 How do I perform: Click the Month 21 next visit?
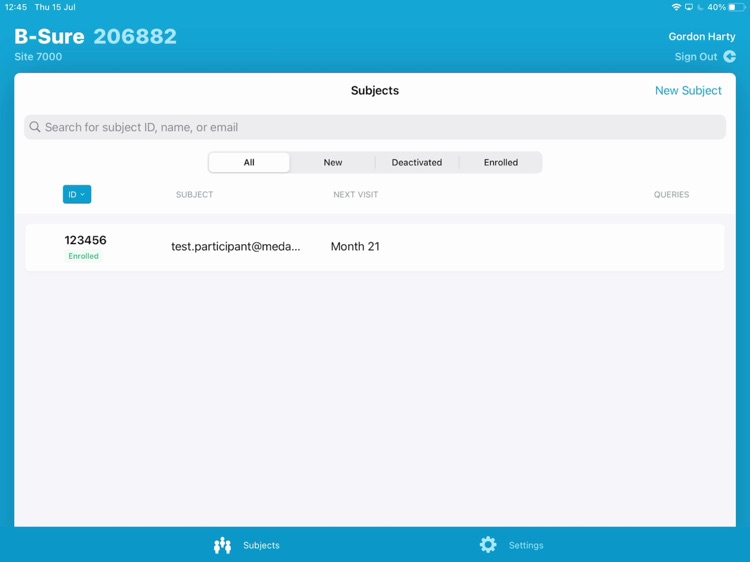pos(355,246)
